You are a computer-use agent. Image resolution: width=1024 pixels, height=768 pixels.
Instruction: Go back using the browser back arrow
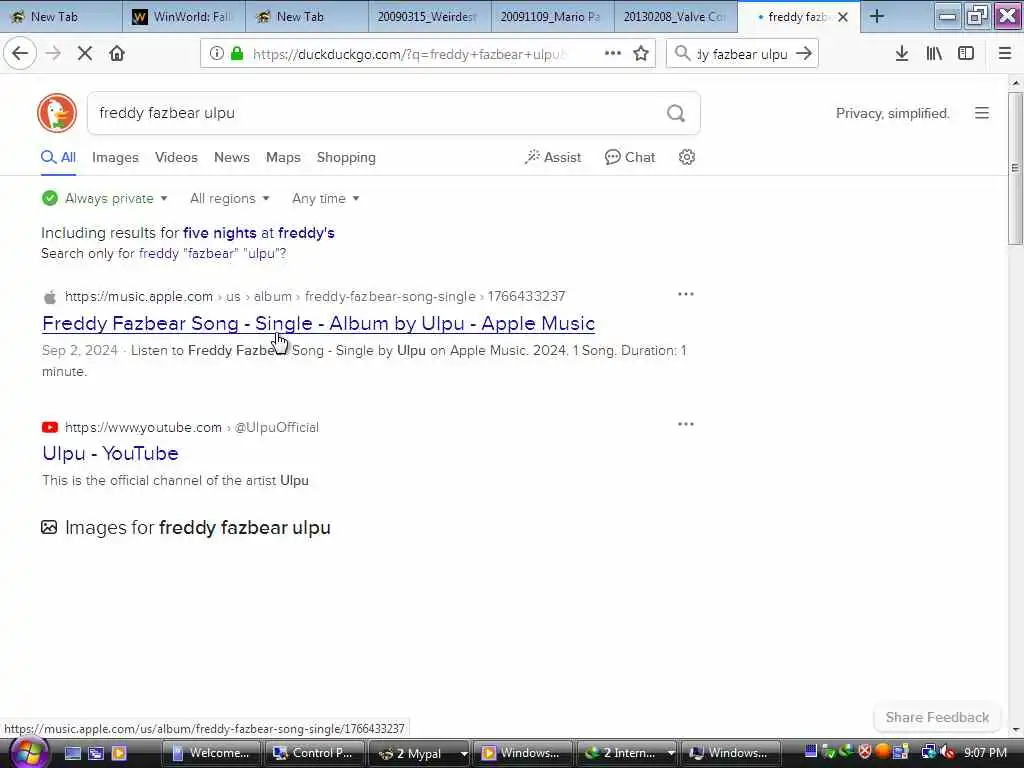pos(20,54)
